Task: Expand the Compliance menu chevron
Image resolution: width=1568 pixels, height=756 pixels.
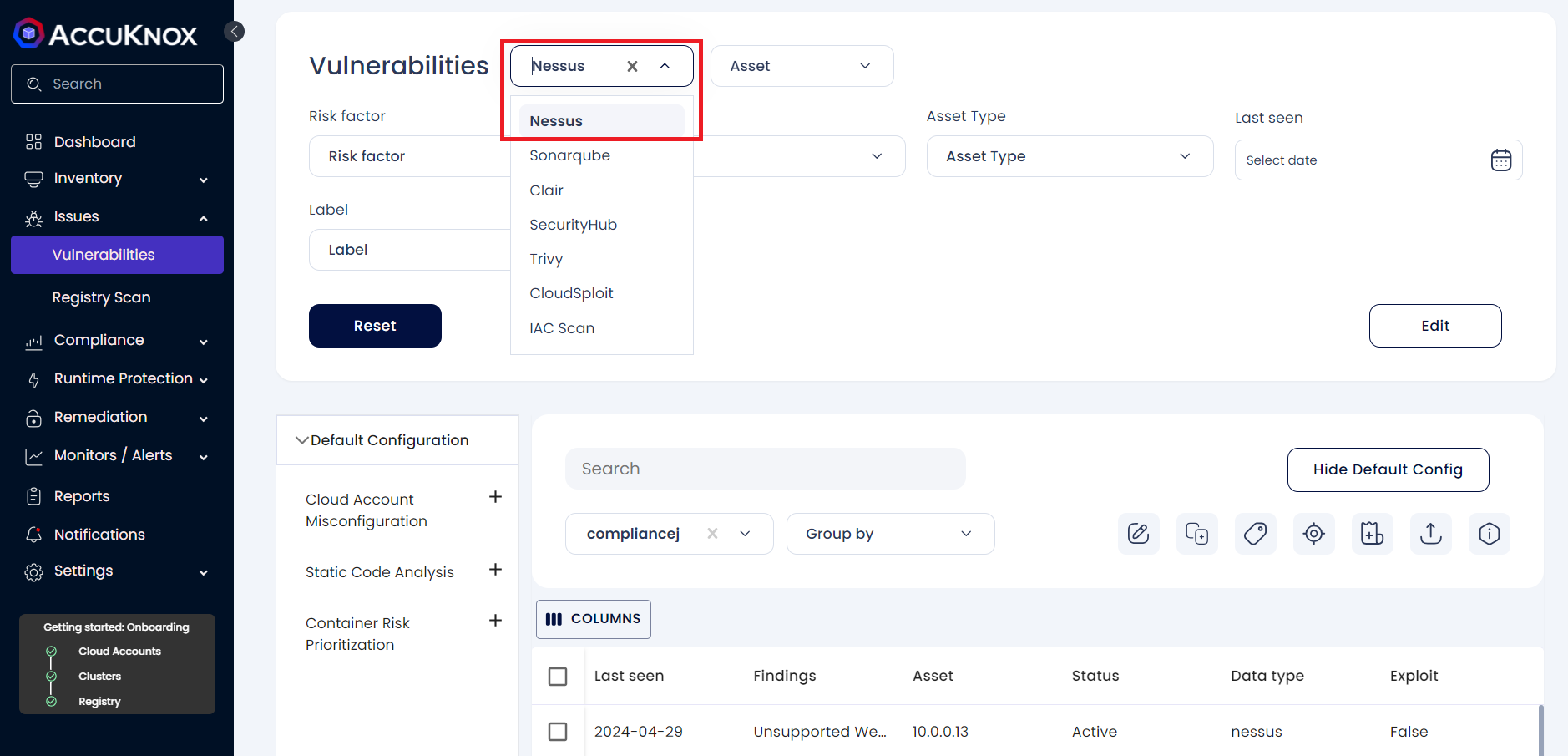Action: (x=204, y=342)
